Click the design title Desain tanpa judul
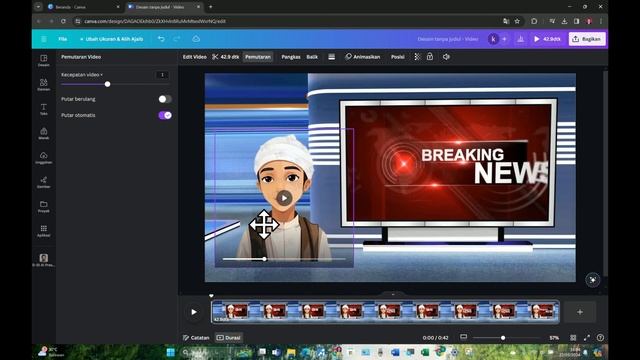This screenshot has height=360, width=640. point(448,39)
